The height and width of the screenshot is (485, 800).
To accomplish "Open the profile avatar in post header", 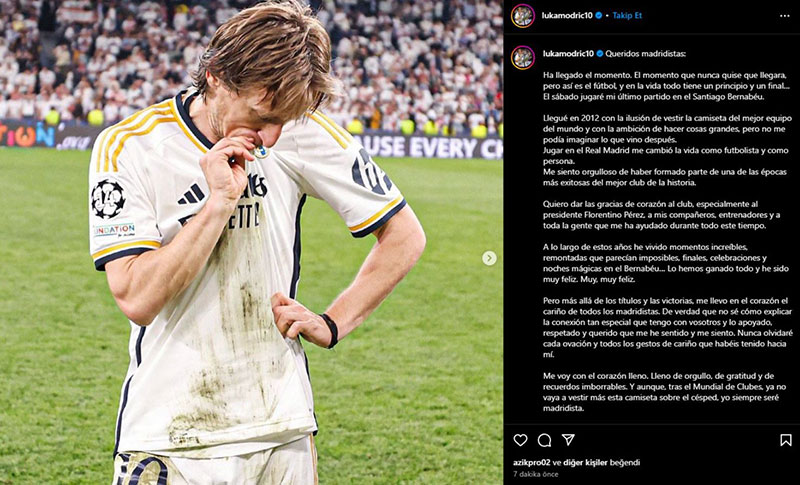I will point(522,16).
